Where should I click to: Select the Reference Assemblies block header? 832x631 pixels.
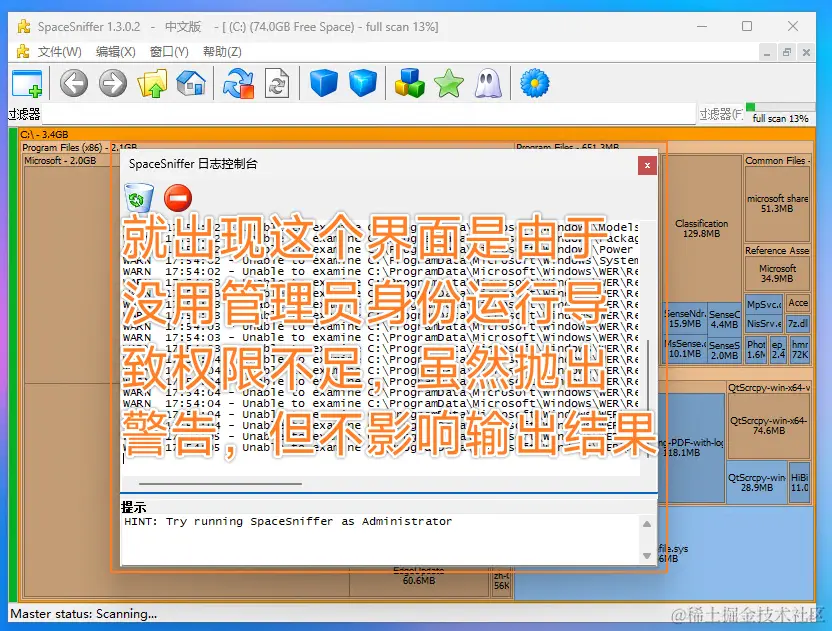click(777, 250)
